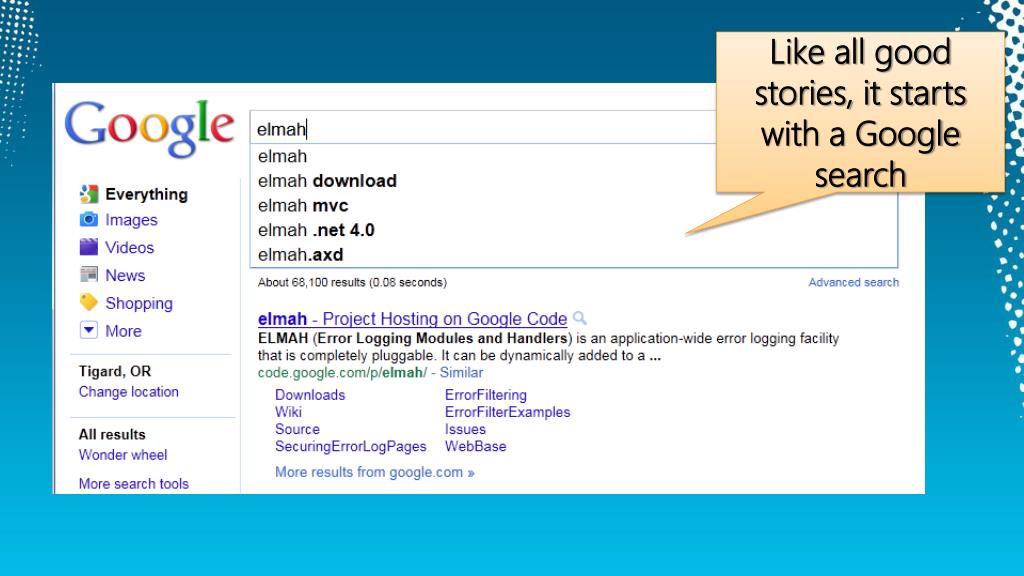Click the code.google.com/p/elmah/ URL text
This screenshot has height=576, width=1024.
click(342, 372)
